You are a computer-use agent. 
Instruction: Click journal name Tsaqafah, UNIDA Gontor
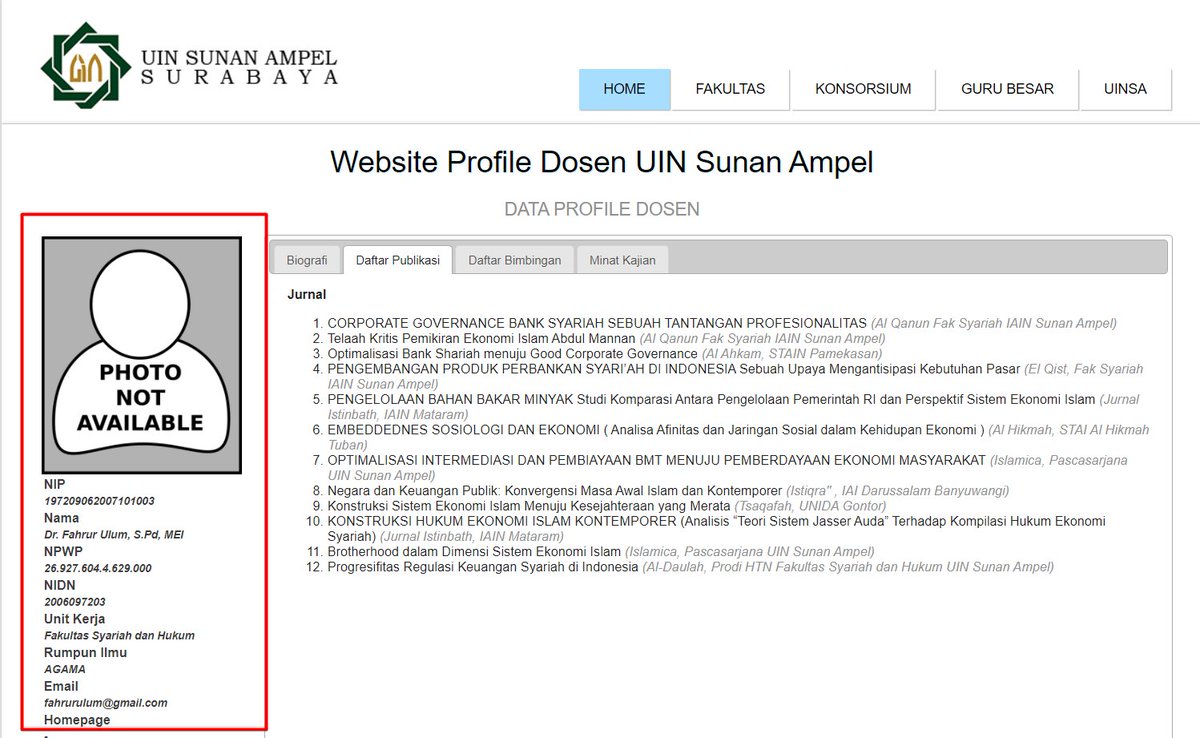click(x=811, y=506)
